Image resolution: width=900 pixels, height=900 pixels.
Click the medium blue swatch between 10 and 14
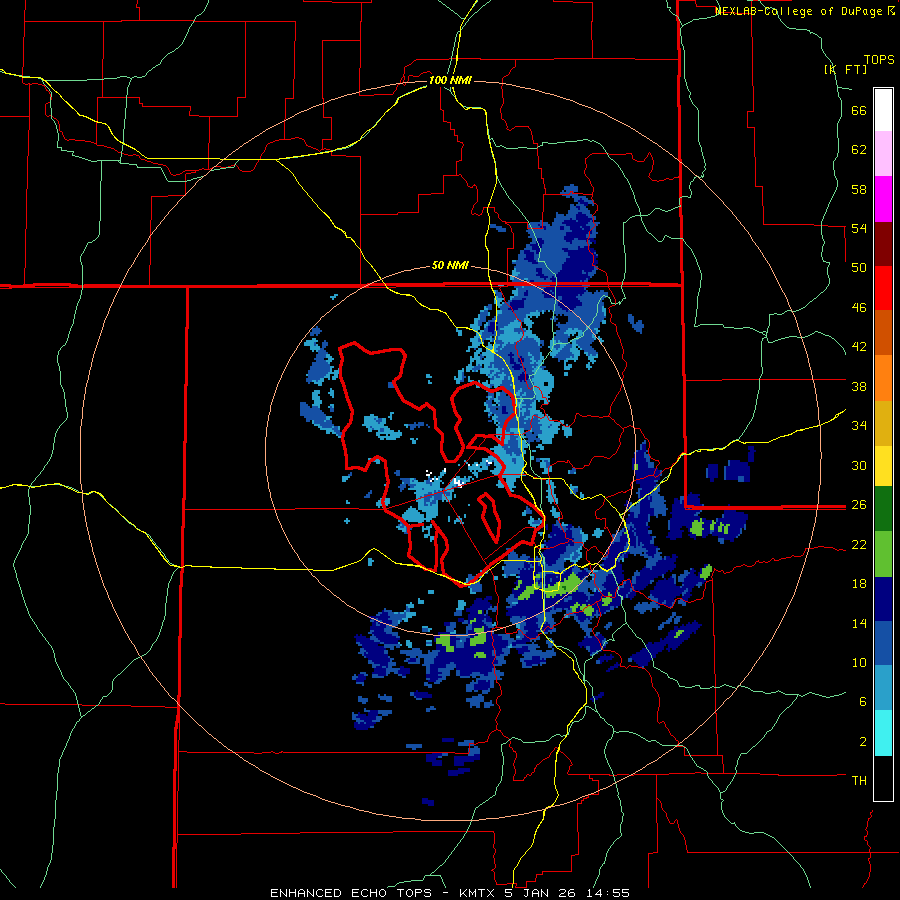point(883,644)
